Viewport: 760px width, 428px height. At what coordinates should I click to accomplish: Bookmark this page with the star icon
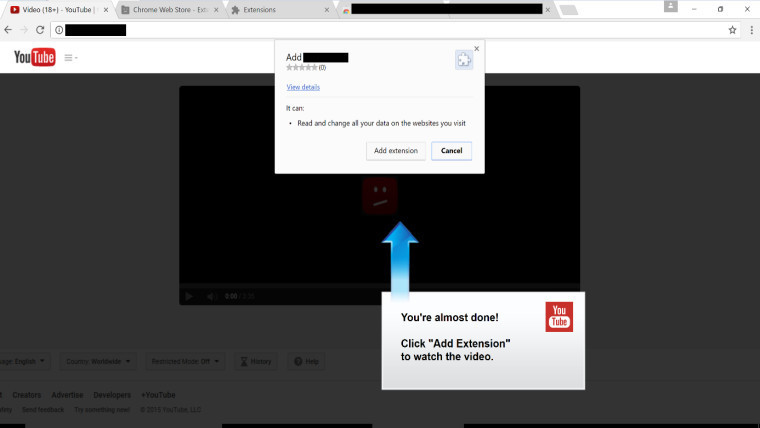pos(732,30)
